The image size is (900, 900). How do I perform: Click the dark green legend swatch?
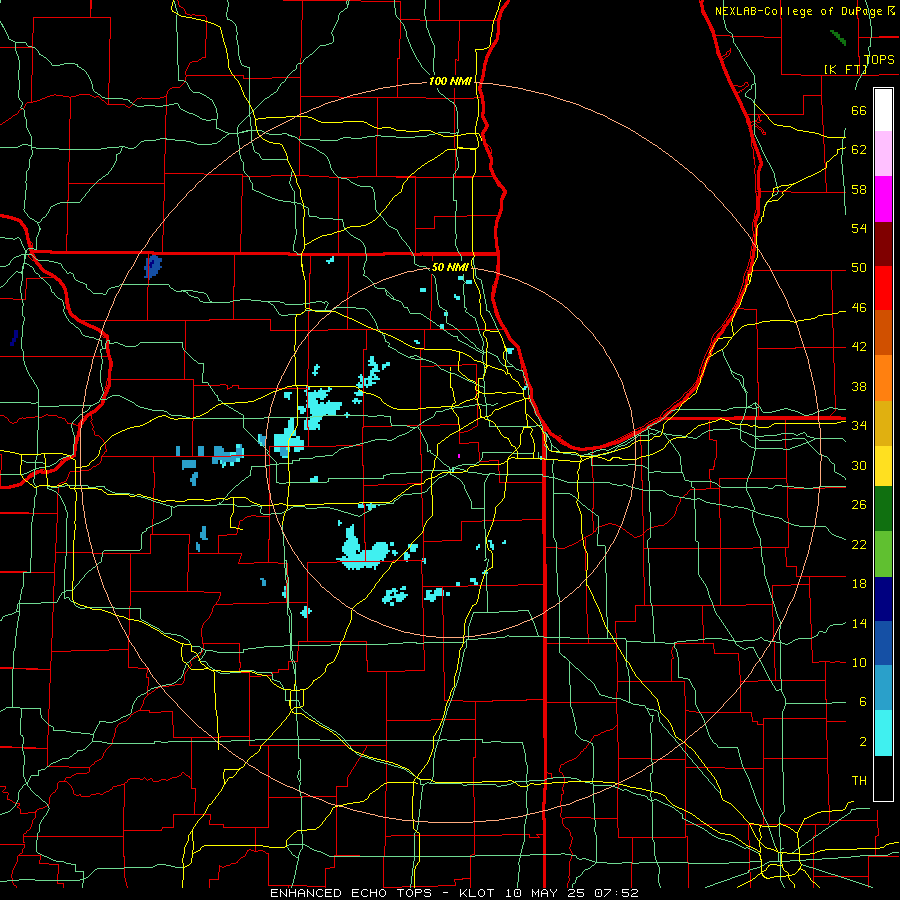coord(883,509)
